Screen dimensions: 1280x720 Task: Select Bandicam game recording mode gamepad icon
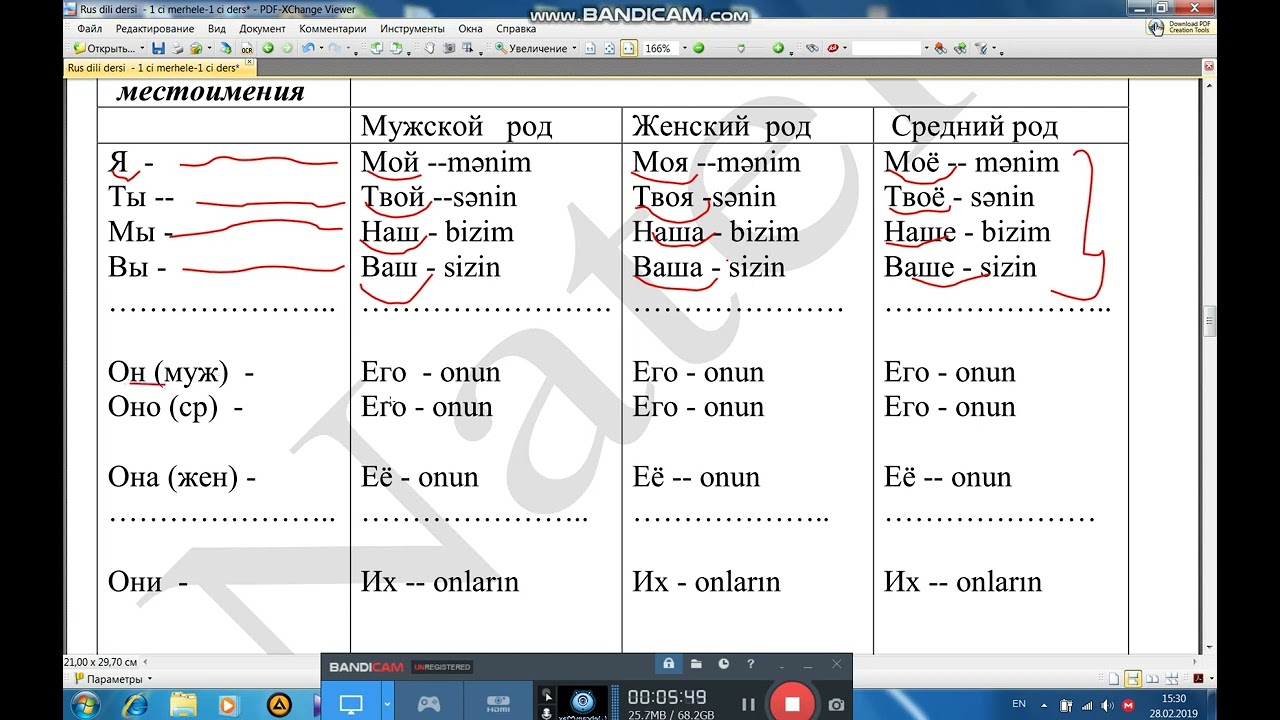coord(429,704)
